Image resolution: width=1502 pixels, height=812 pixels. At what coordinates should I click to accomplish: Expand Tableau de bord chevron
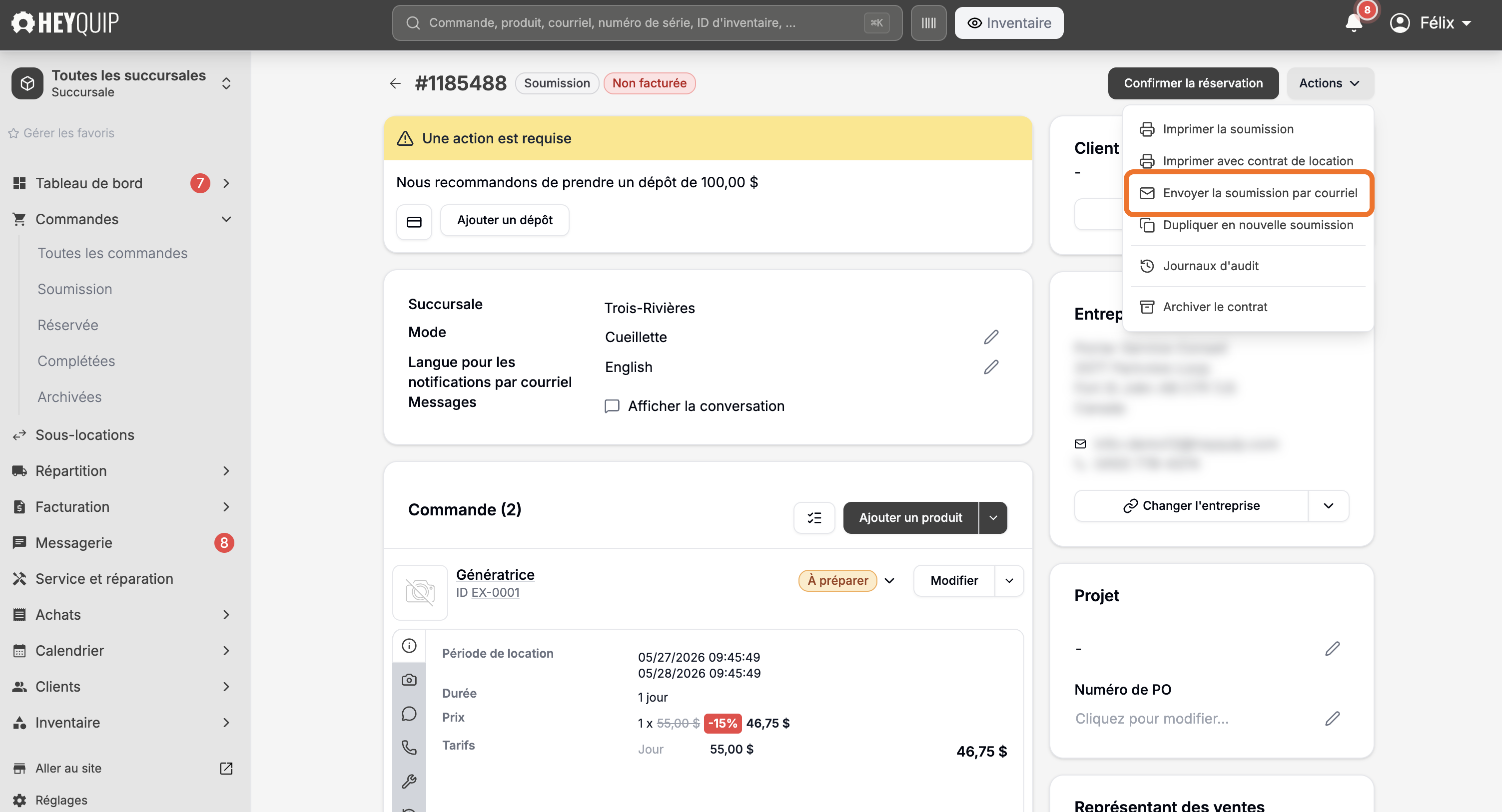(x=226, y=183)
